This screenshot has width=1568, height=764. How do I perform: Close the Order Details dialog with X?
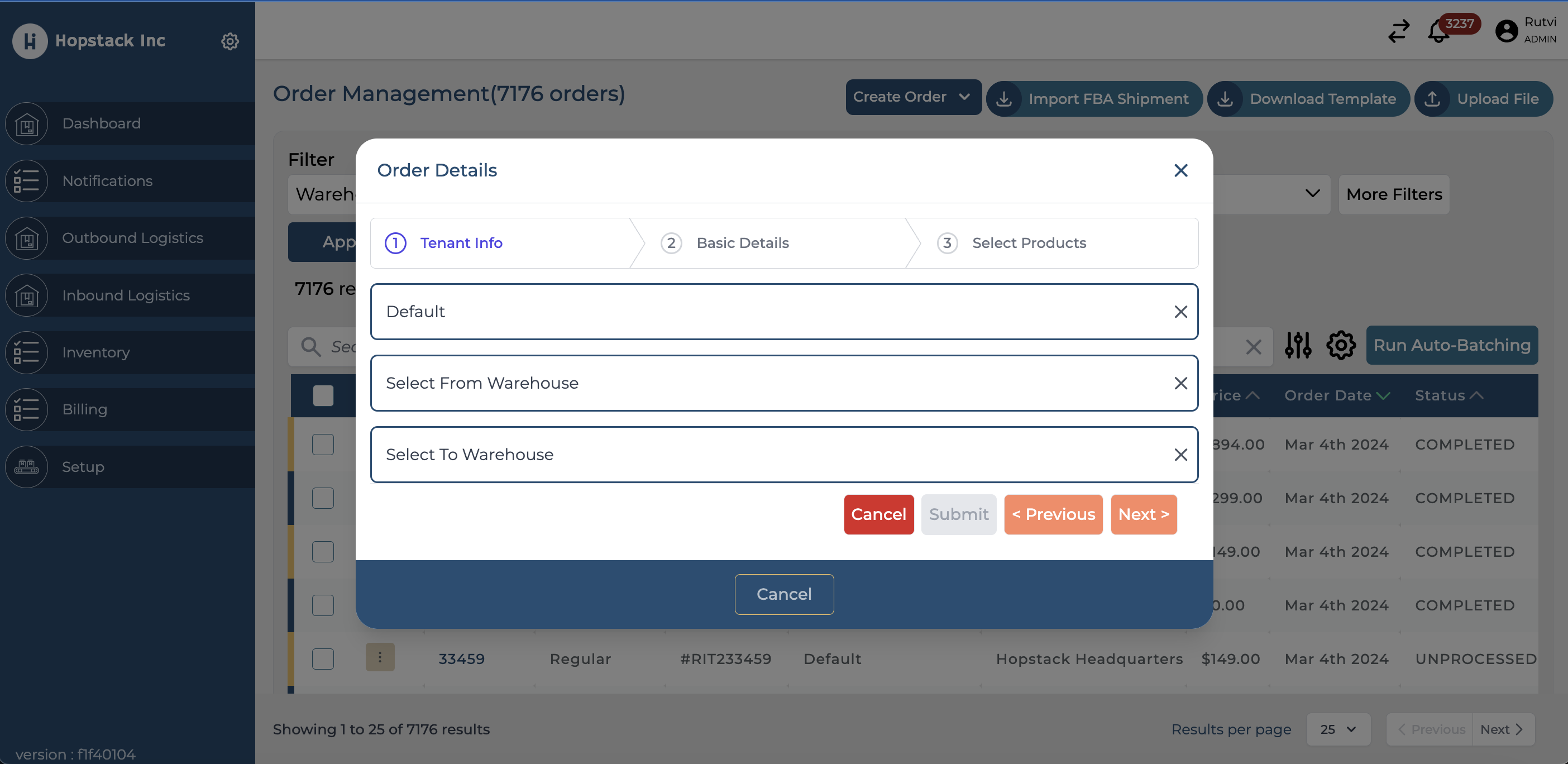(1180, 170)
